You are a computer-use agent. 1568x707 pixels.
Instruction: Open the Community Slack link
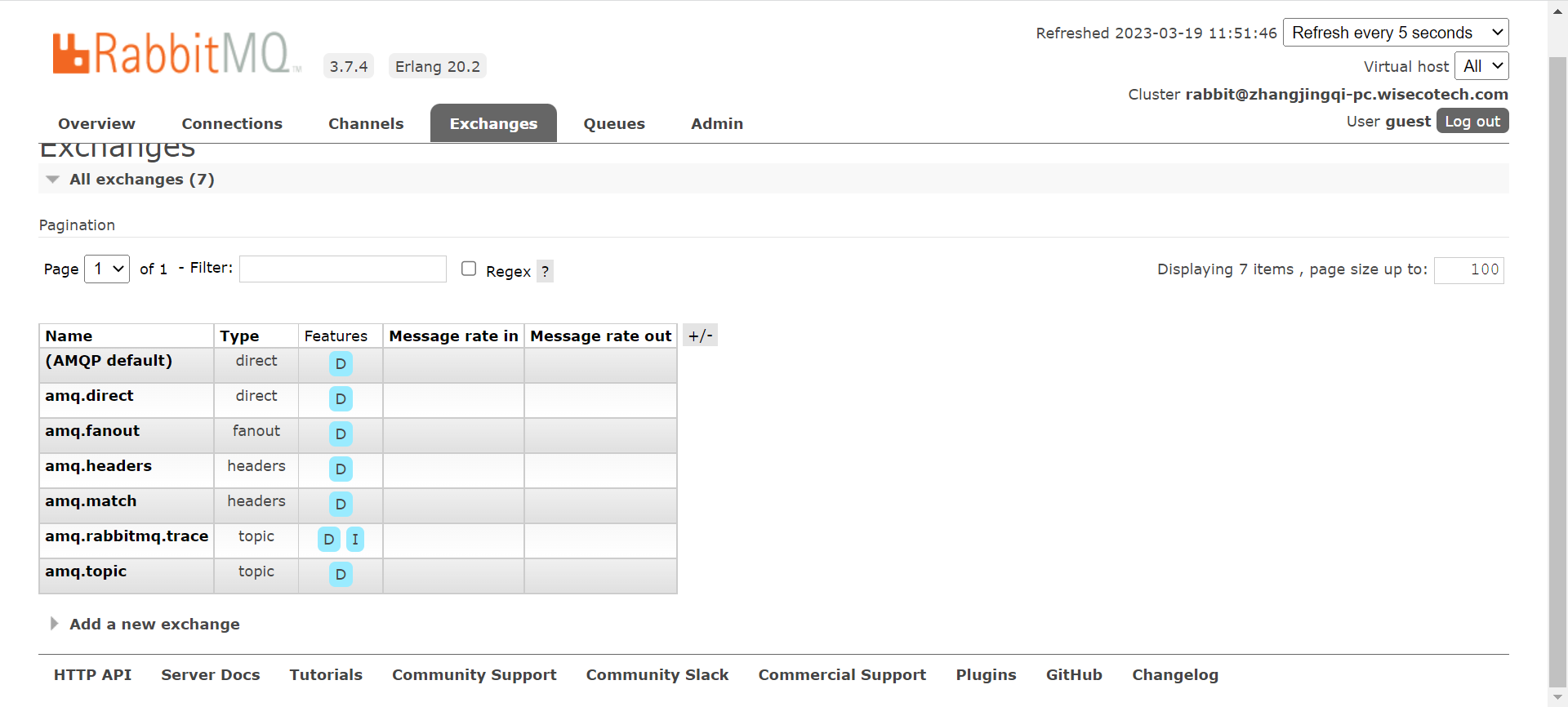pyautogui.click(x=657, y=674)
